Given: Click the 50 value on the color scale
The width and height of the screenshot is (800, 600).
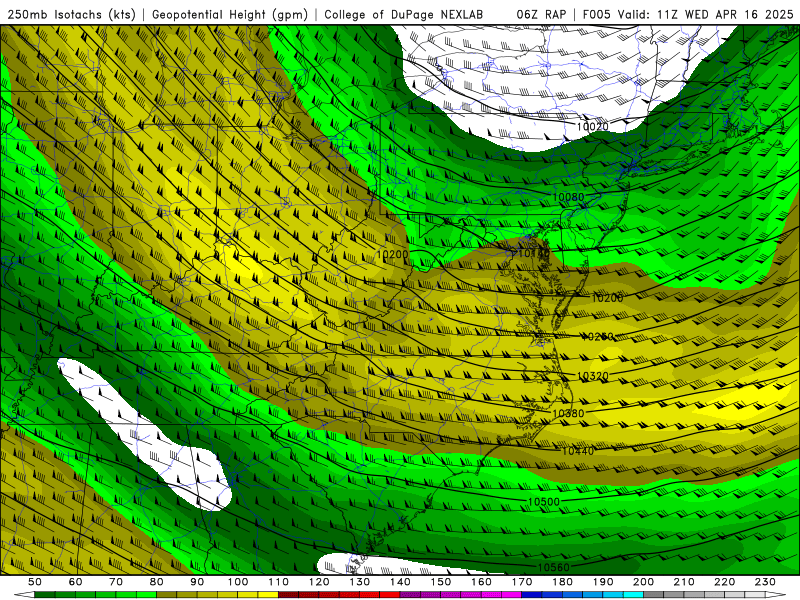Looking at the screenshot, I should 35,582.
